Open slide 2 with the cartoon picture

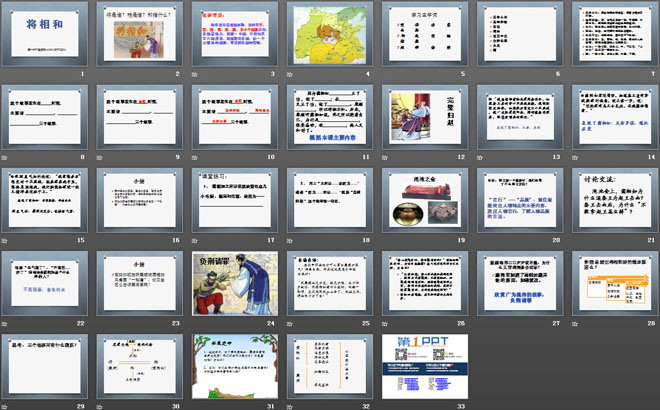click(138, 34)
